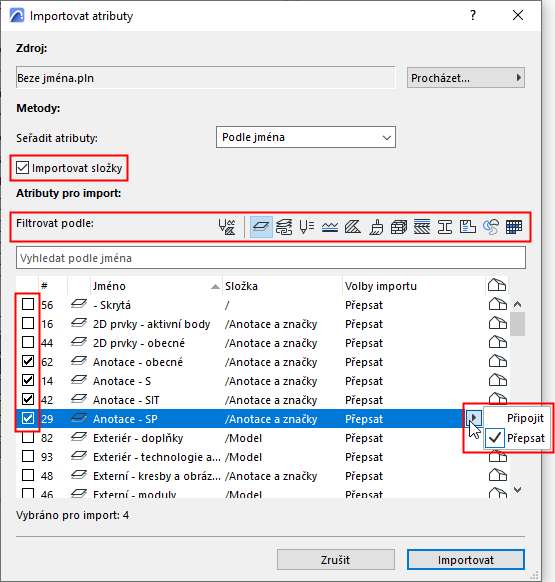Check the 'Exteriér - technologie' row checkbox
This screenshot has width=555, height=582.
28,456
